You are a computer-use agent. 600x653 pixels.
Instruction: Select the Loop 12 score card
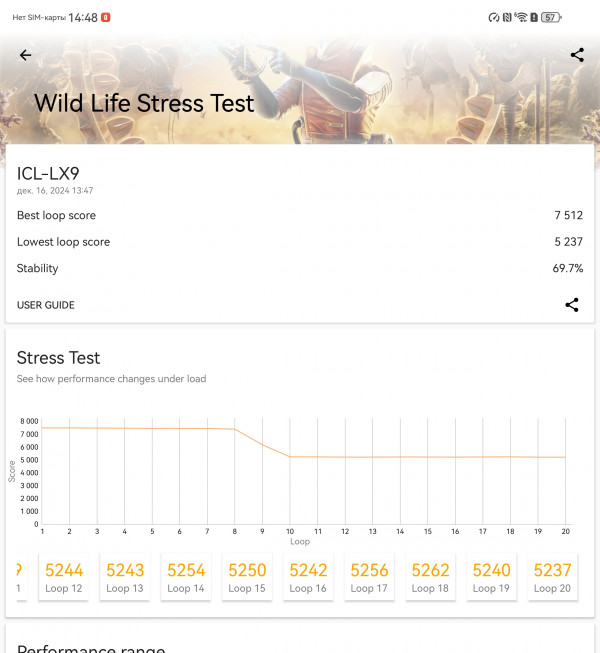[x=64, y=577]
